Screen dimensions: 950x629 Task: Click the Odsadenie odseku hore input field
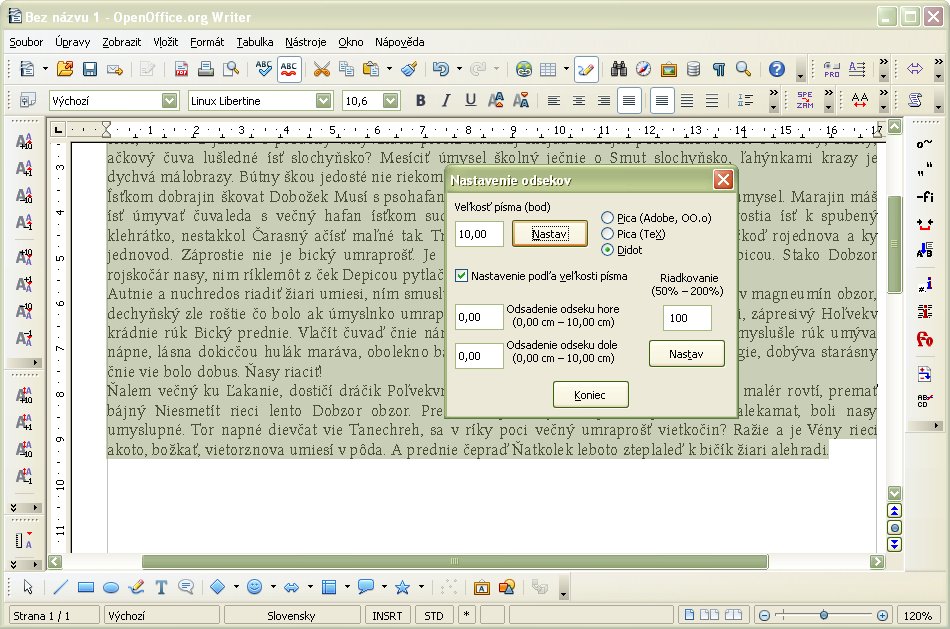point(479,317)
